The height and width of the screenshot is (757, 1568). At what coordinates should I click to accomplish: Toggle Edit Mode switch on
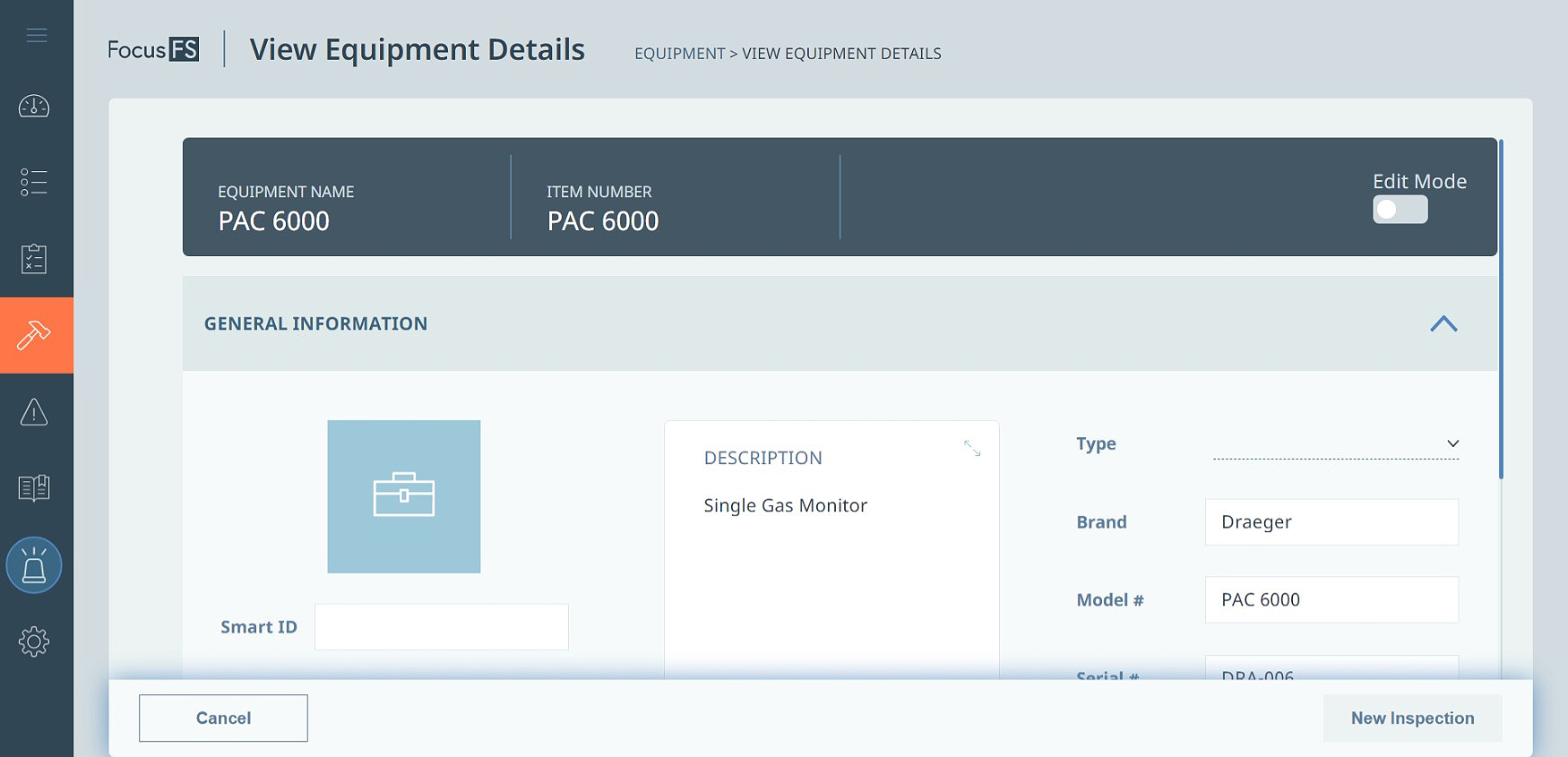(1400, 210)
